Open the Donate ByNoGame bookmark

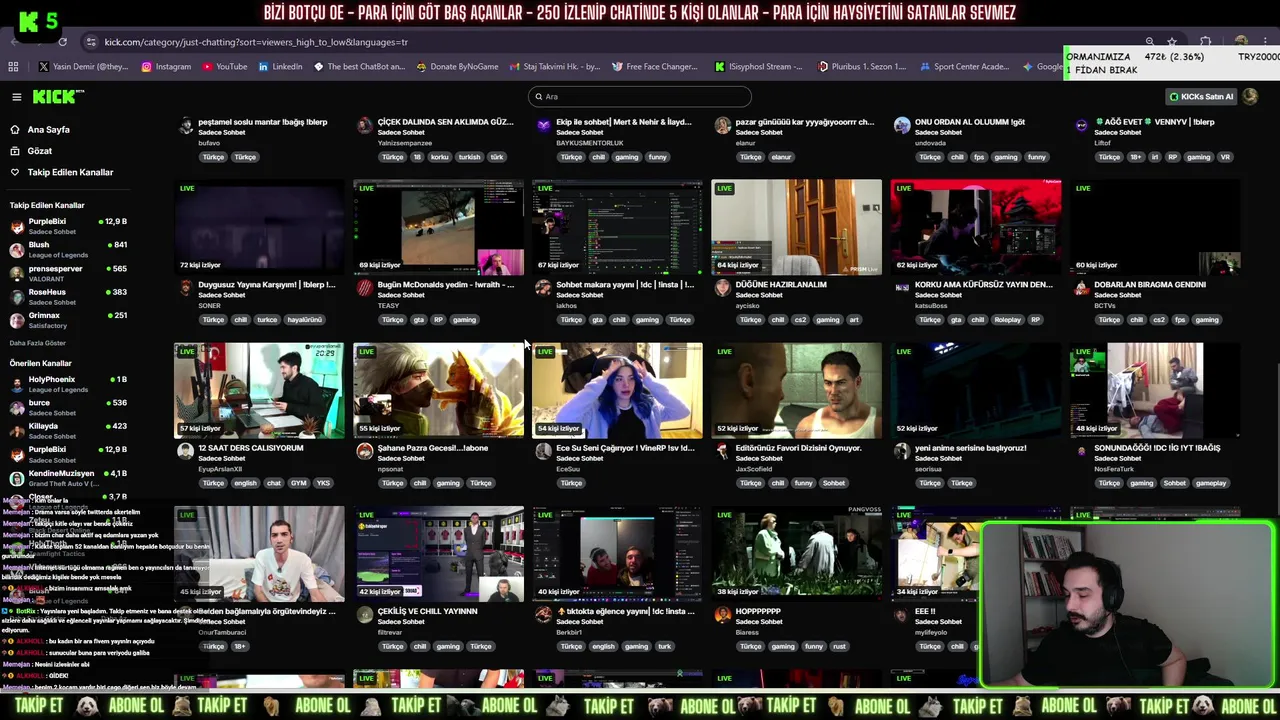click(457, 67)
